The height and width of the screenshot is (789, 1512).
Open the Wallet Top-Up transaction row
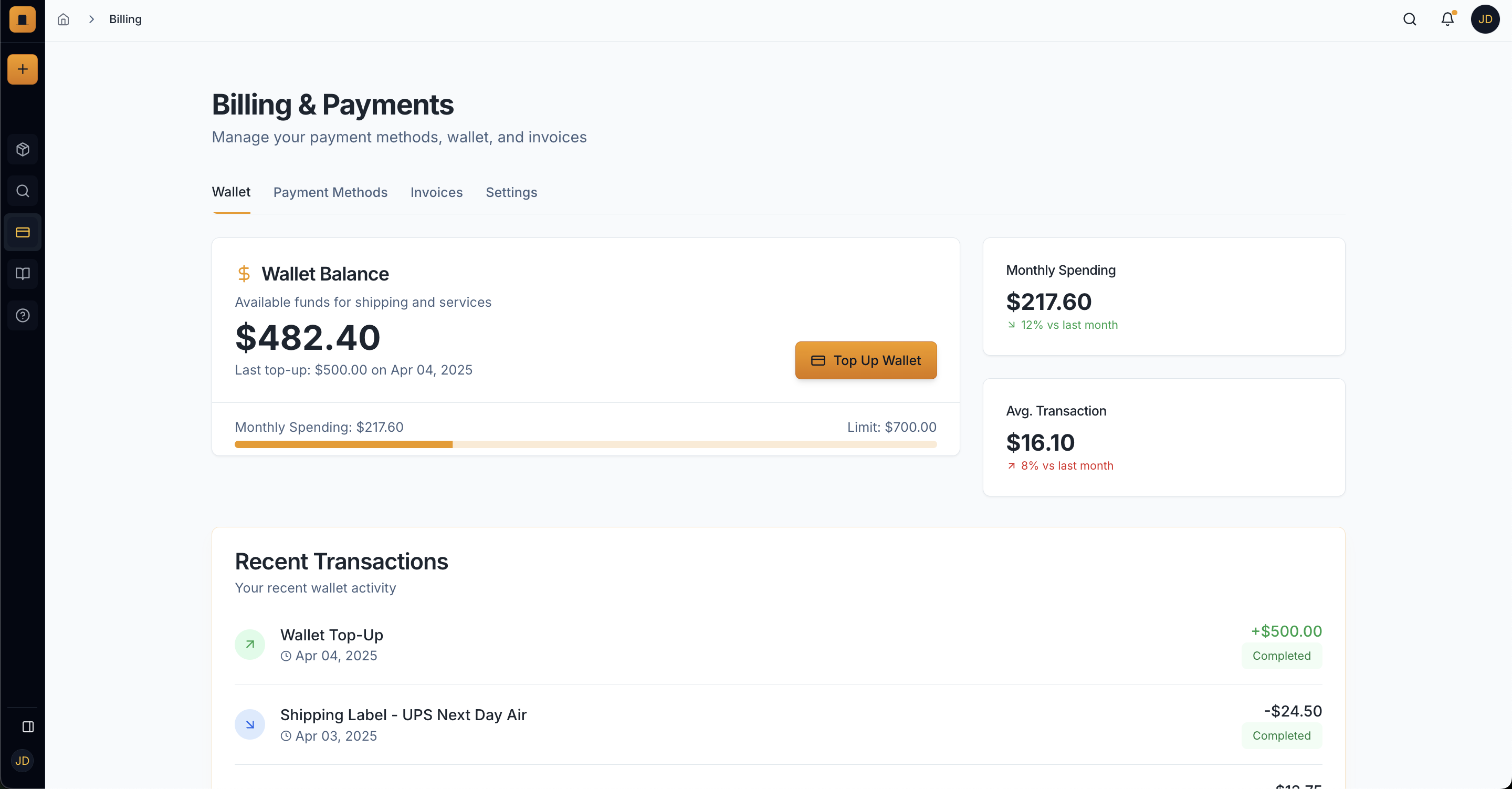[x=778, y=645]
